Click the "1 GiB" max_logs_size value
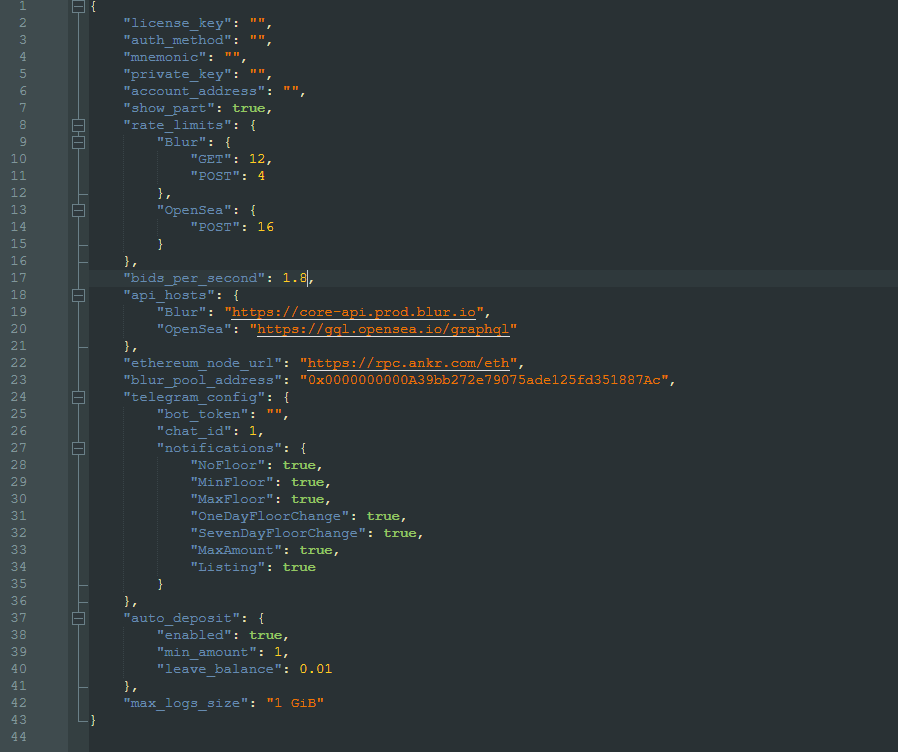 pos(294,703)
